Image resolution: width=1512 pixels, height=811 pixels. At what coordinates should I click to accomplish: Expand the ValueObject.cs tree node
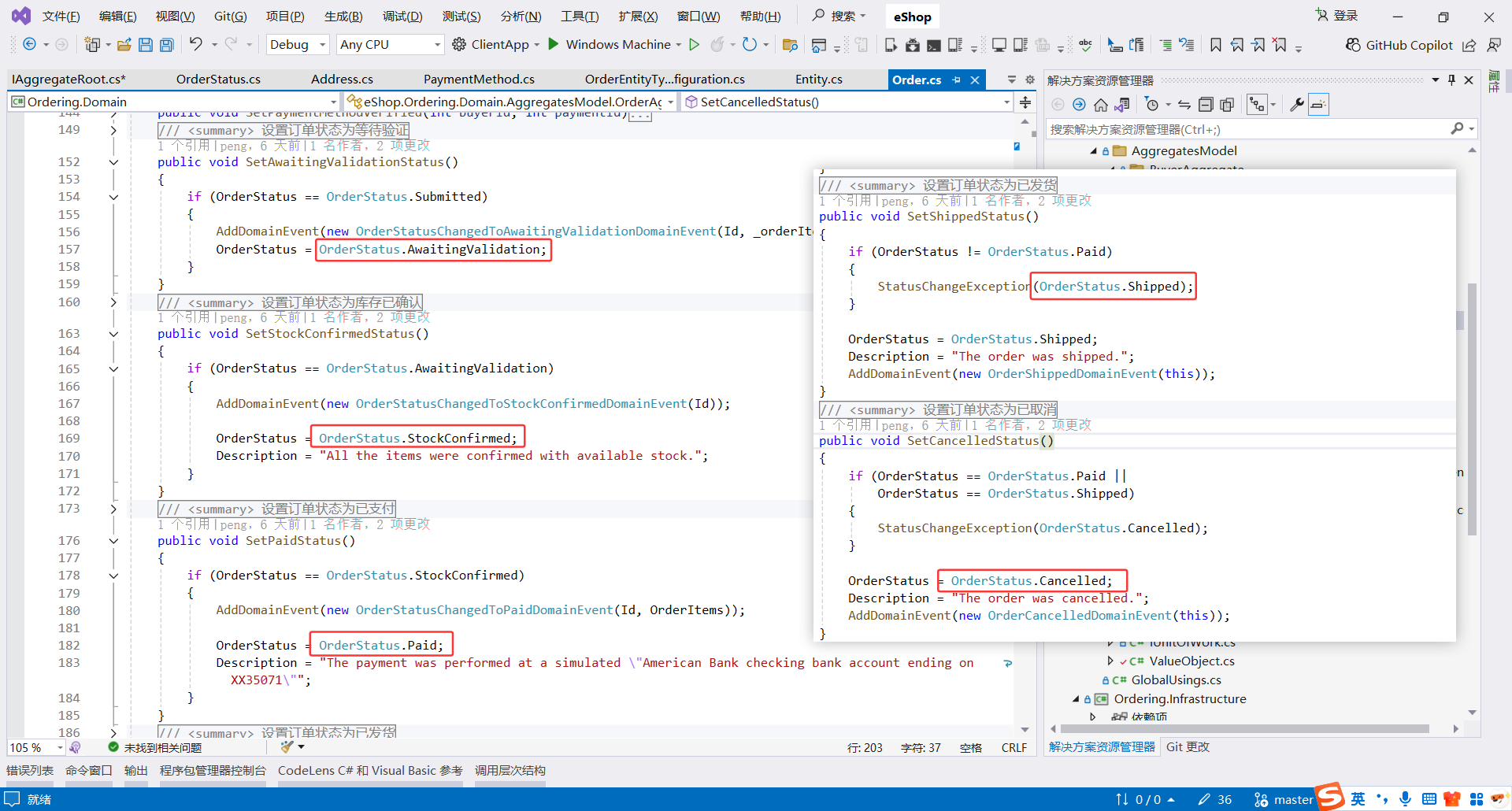coord(1110,661)
